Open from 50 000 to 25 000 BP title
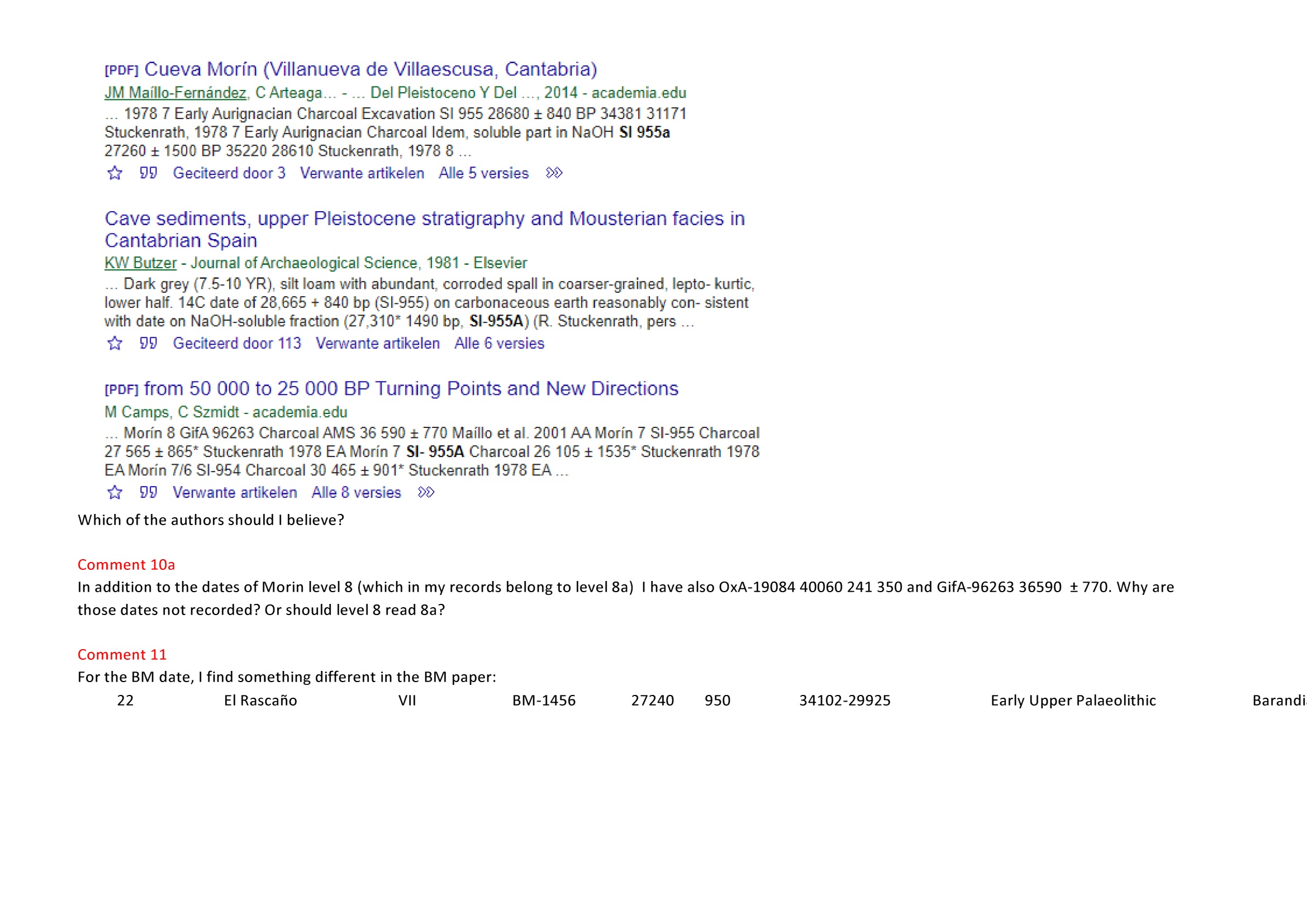Screen dimensions: 1307x924 (x=411, y=389)
